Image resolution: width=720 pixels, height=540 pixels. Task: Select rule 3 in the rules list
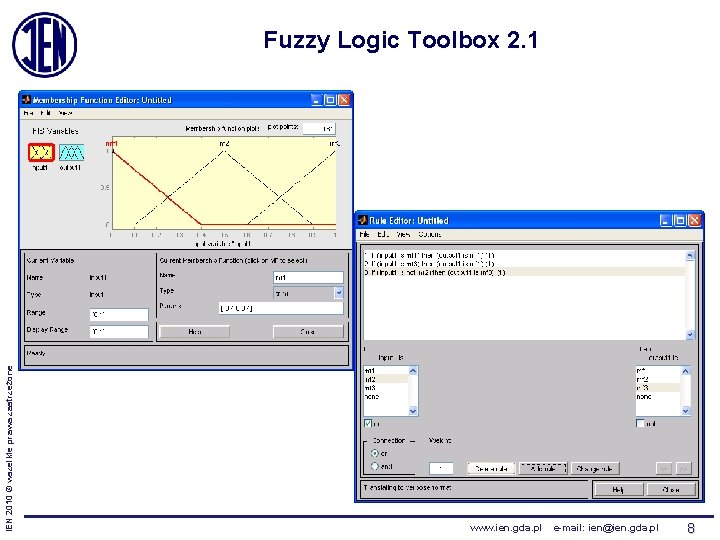[x=524, y=272]
